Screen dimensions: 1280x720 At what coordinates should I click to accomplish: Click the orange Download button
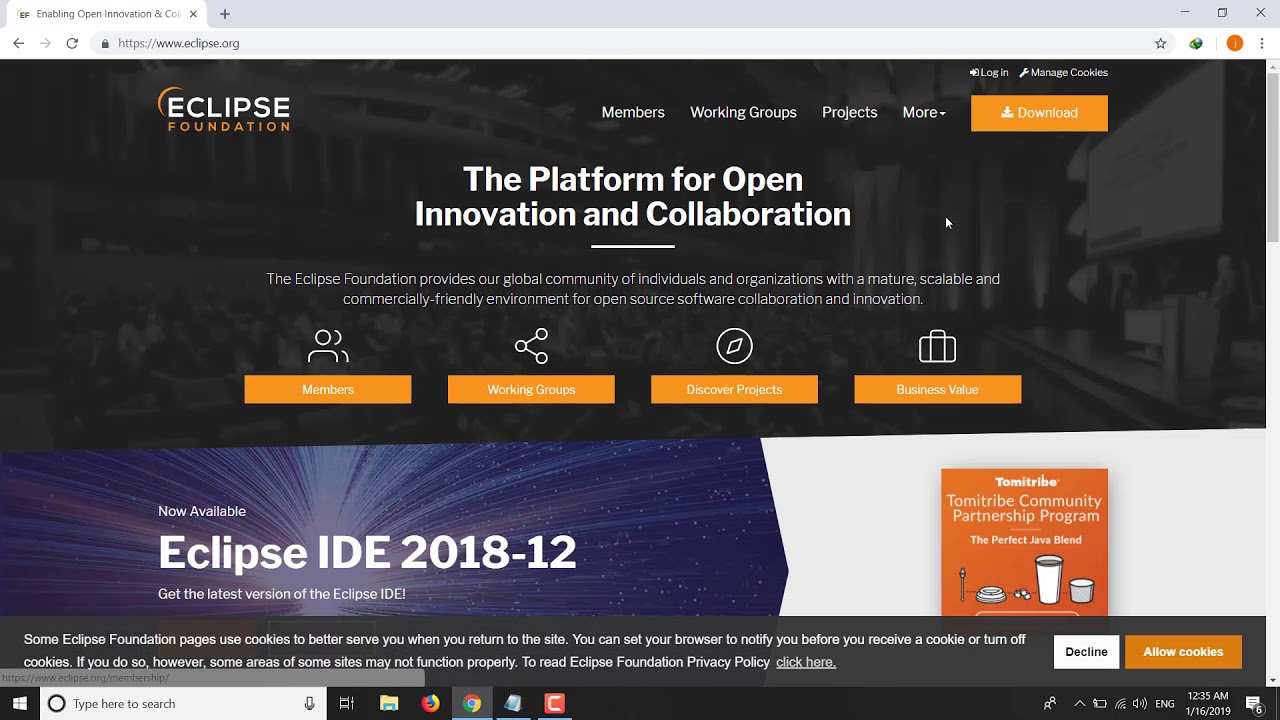(x=1039, y=113)
